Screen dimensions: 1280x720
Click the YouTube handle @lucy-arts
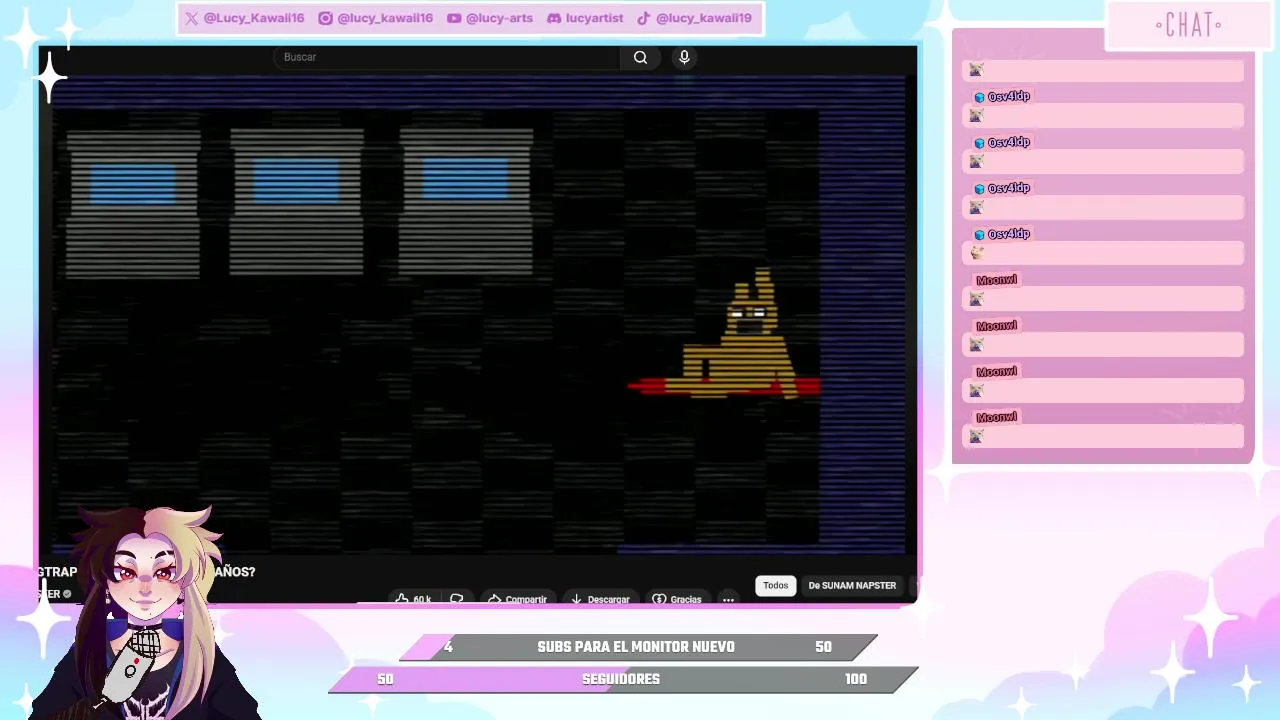pyautogui.click(x=490, y=18)
